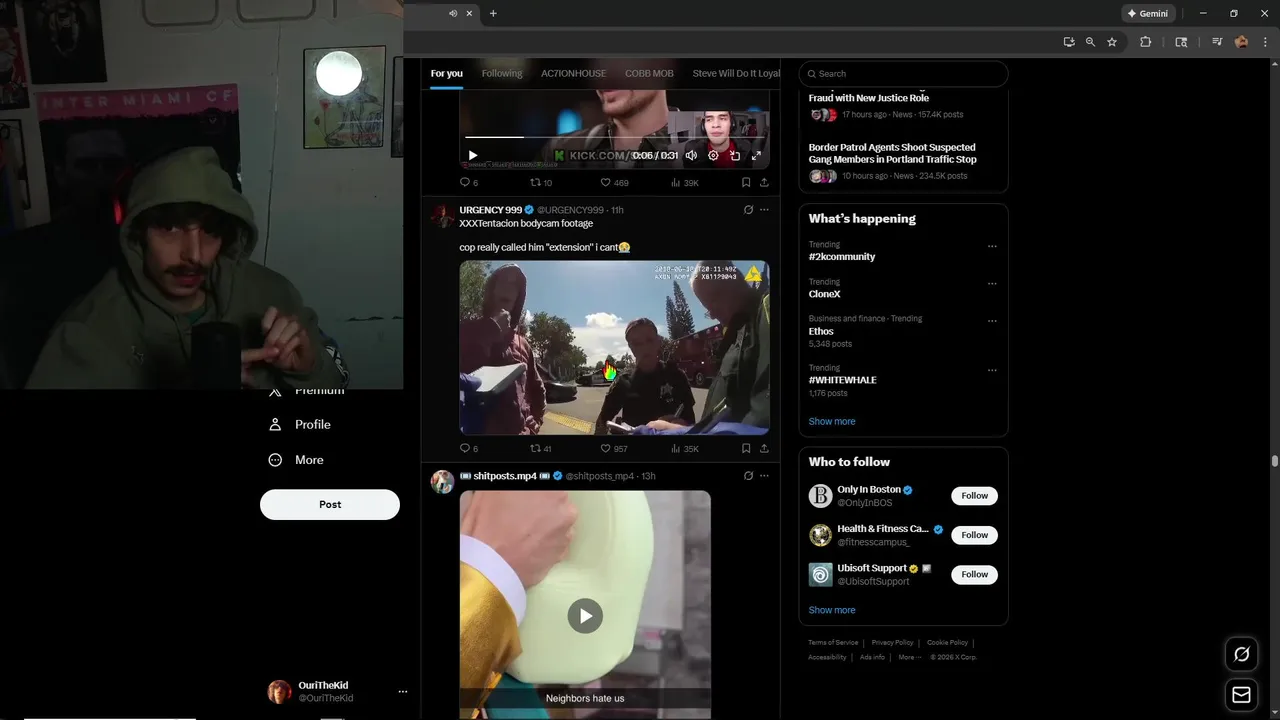This screenshot has width=1280, height=720.
Task: Play the shitposts.mp4 video
Action: (585, 615)
